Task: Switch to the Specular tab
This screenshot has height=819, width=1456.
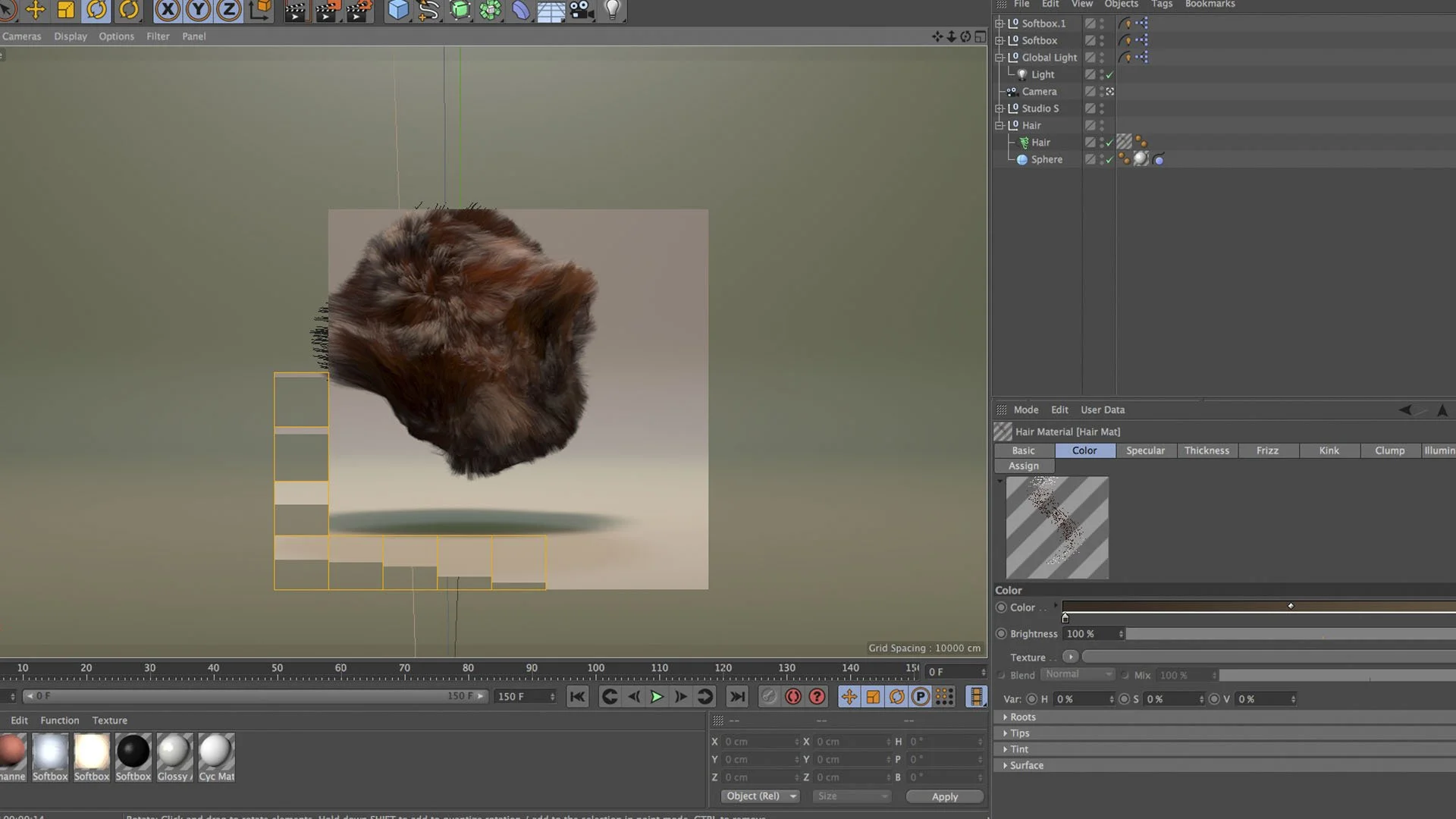Action: click(x=1145, y=450)
